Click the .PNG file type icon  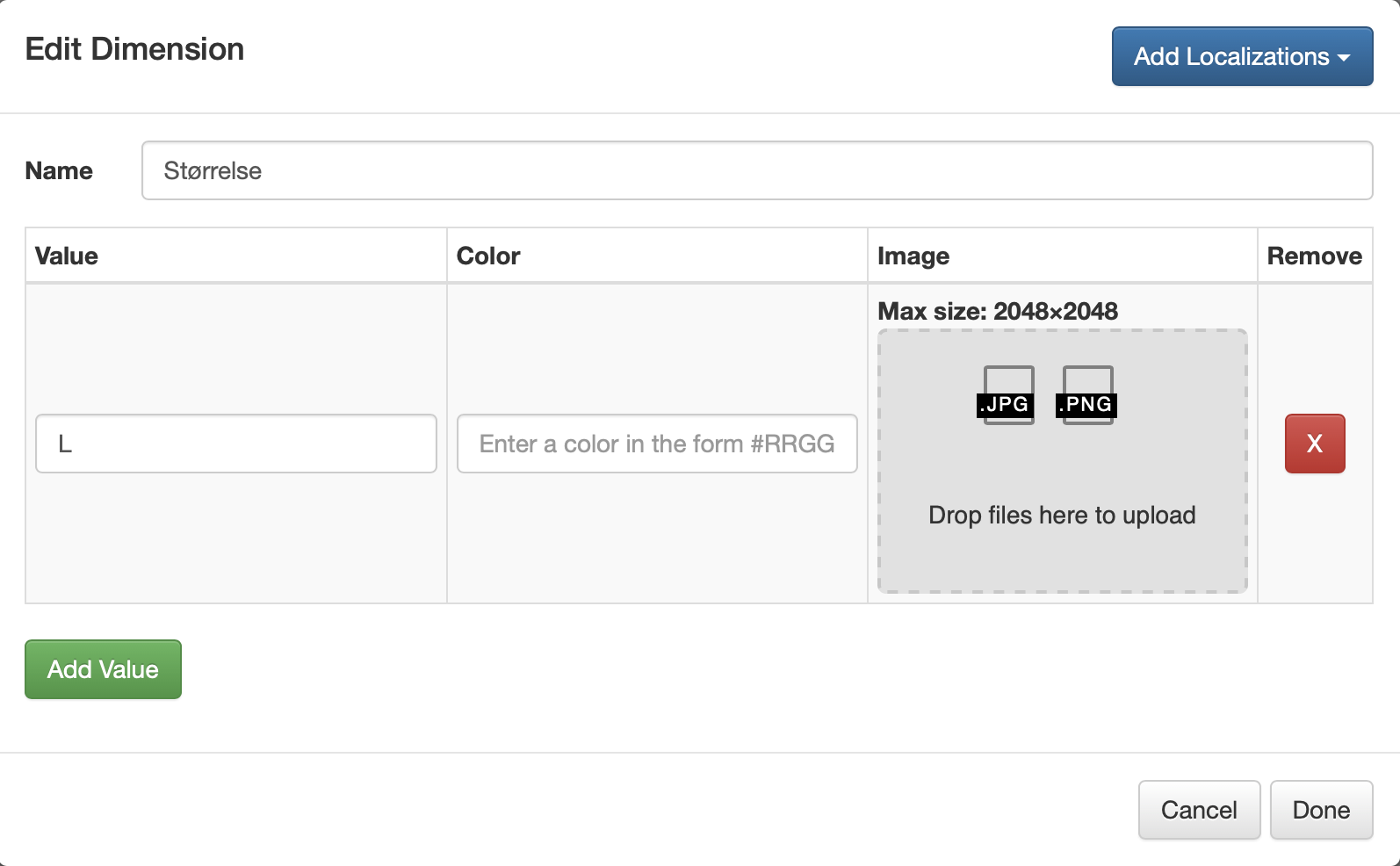[x=1086, y=395]
